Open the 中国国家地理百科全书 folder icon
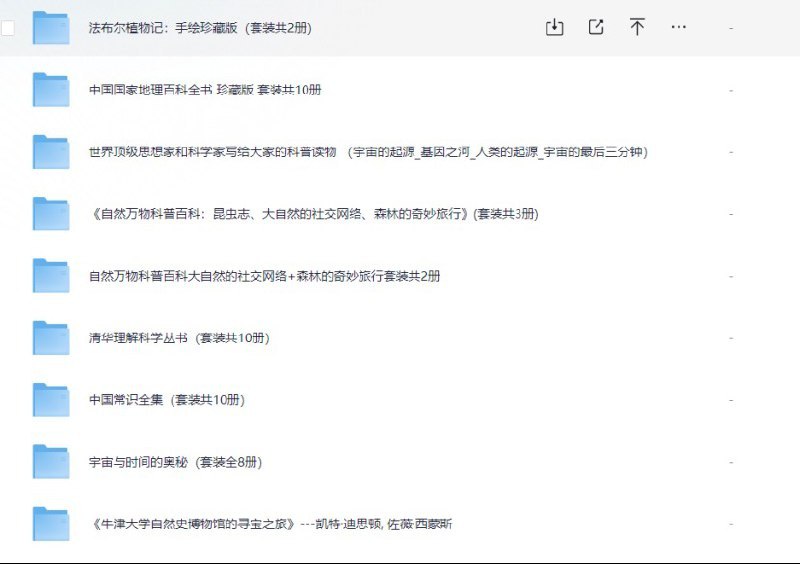 tap(51, 90)
